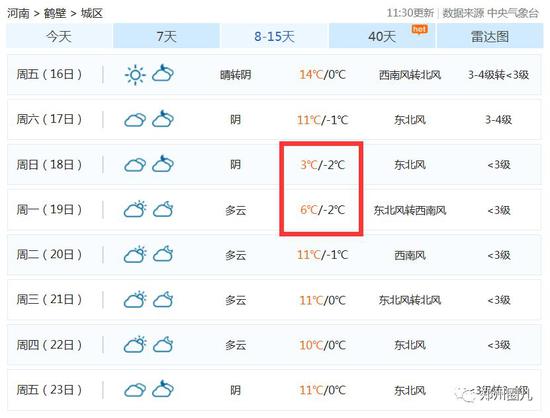Select the 周三（21日）date label

(x=49, y=300)
